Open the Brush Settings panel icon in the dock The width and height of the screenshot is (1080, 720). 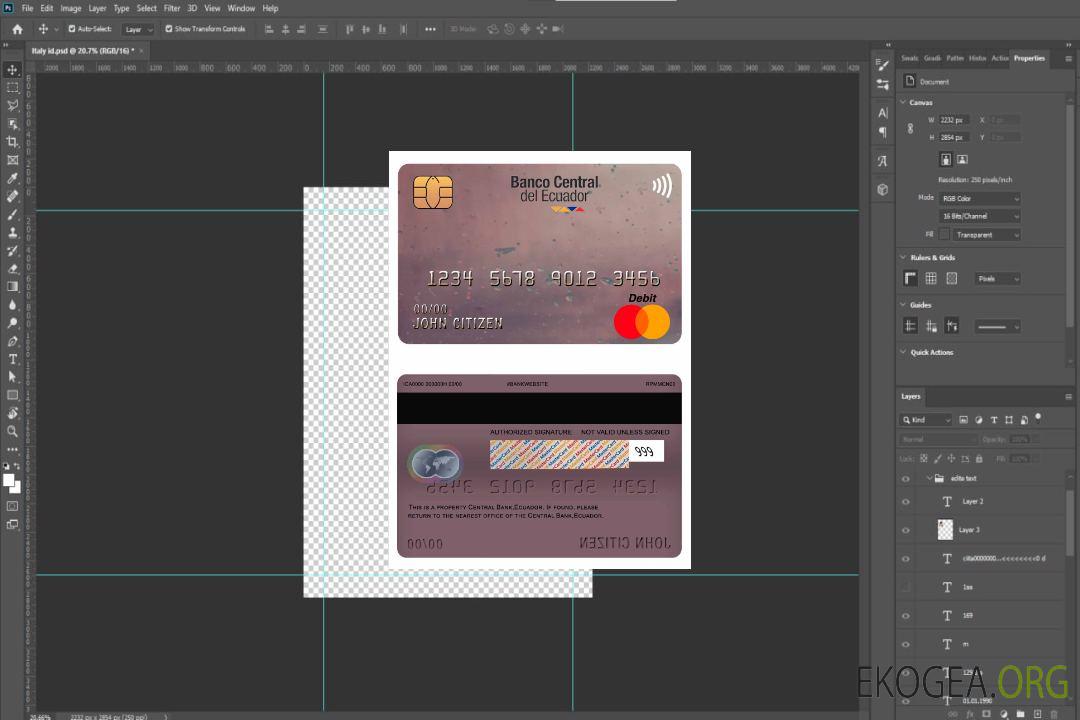coord(883,65)
